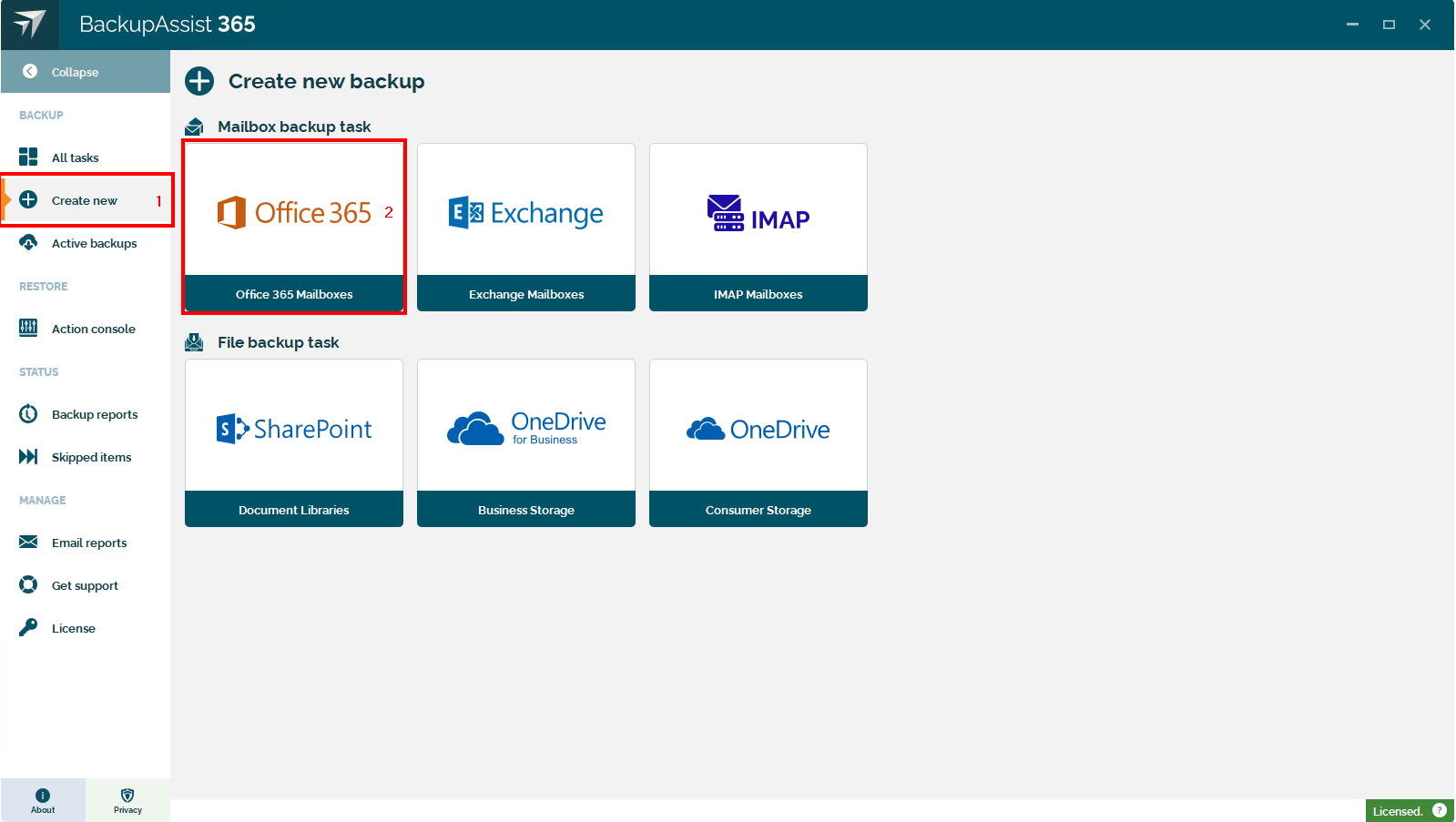Click the help question mark beside Licensed
This screenshot has width=1456, height=822.
tap(1440, 810)
